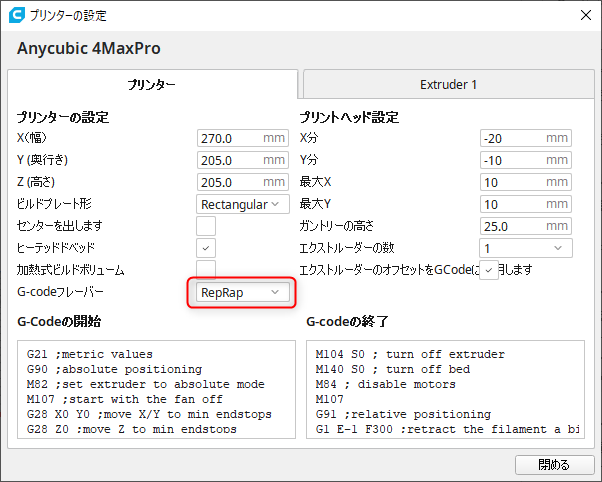Open the ビルドプレート形 Rectangular dropdown
Viewport: 602px width, 482px height.
click(243, 204)
